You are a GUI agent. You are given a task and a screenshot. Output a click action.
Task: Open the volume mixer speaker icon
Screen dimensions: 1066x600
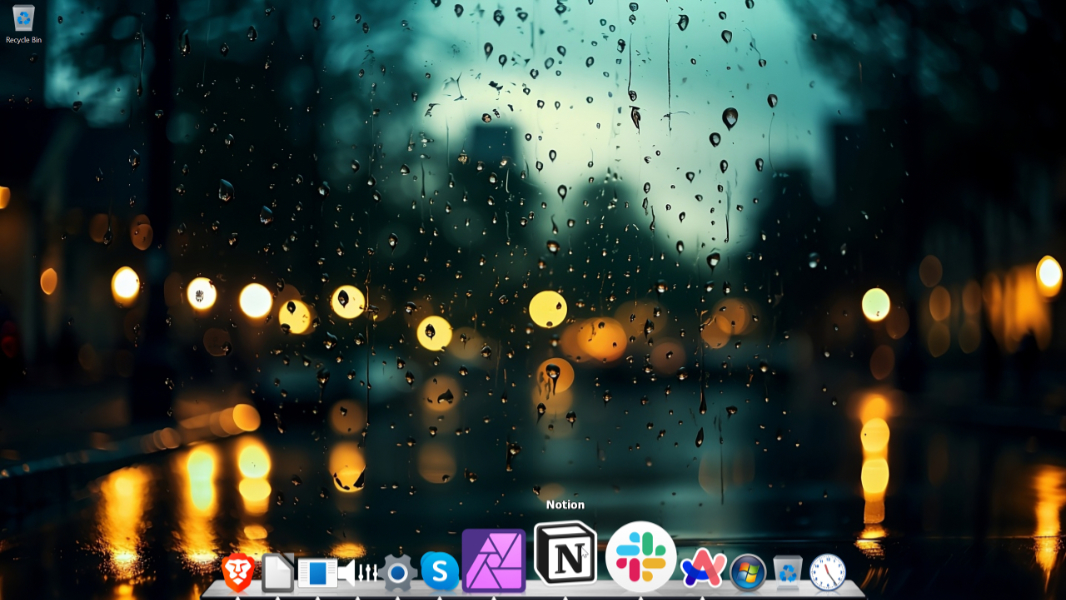click(357, 570)
